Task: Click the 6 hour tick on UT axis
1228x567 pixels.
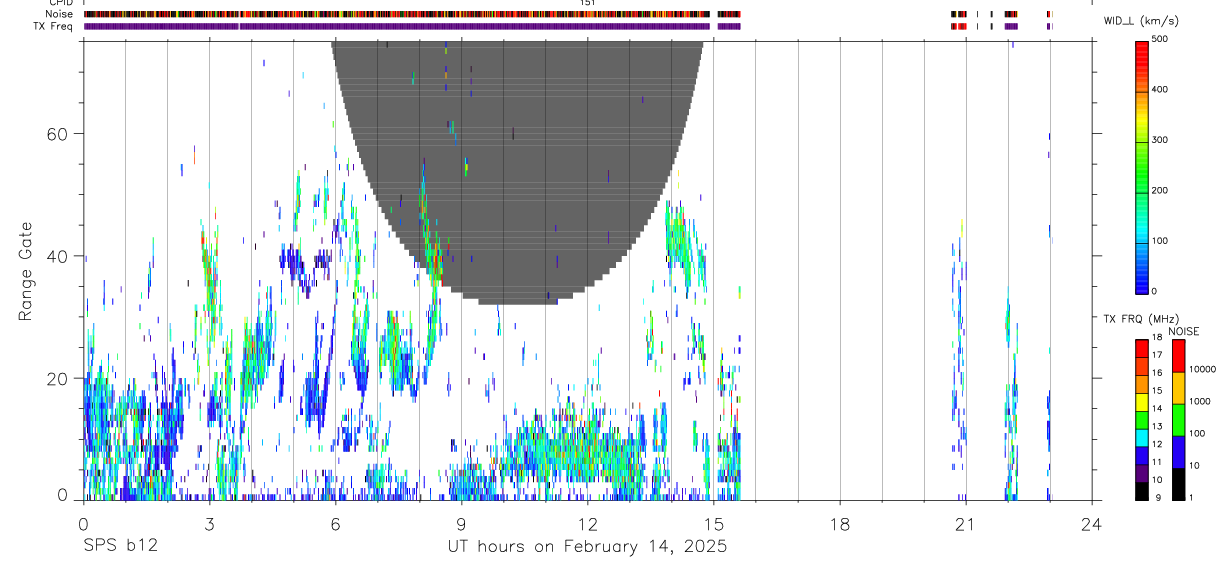Action: point(335,523)
